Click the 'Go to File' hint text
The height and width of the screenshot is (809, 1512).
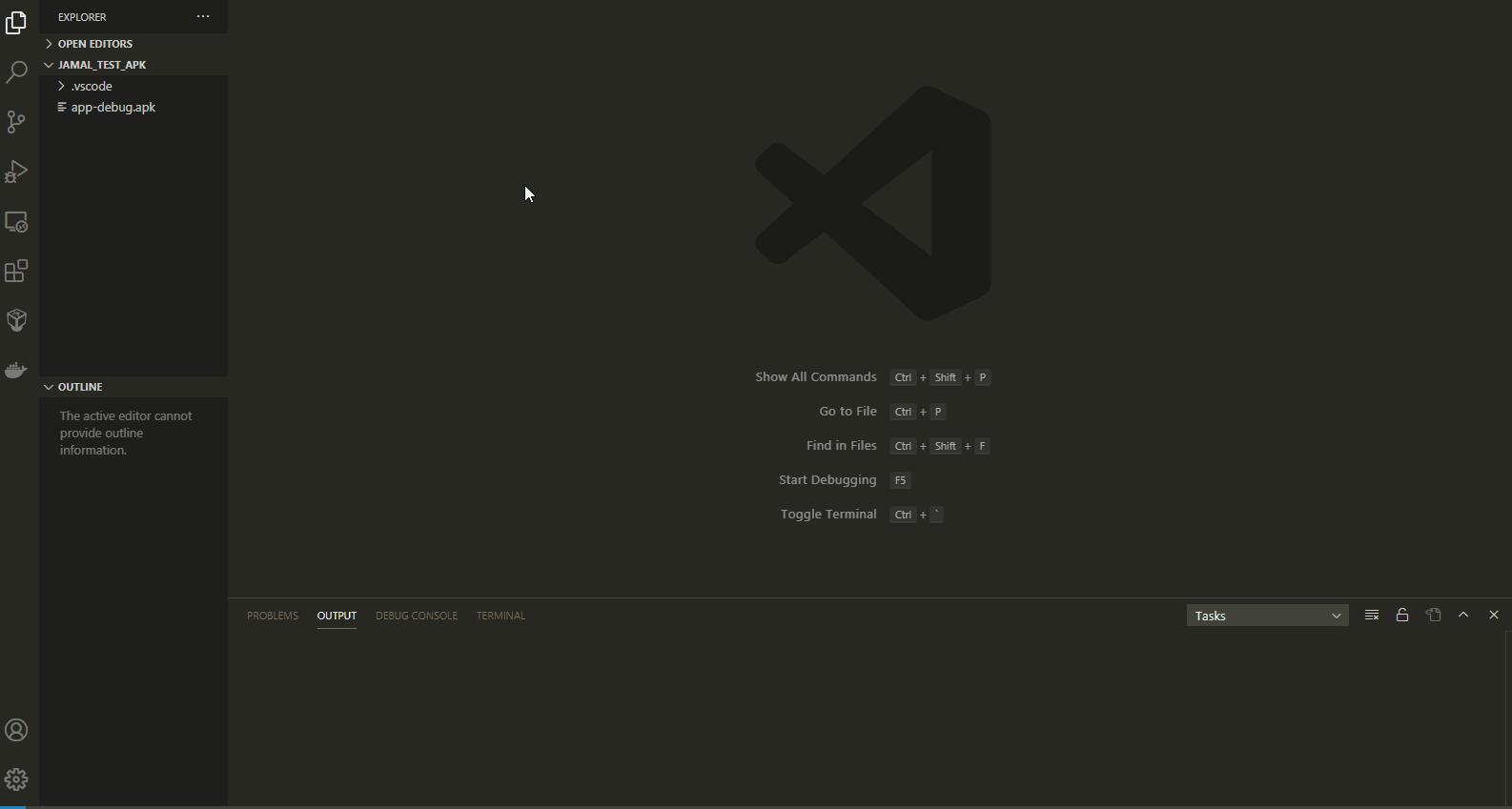click(x=848, y=412)
